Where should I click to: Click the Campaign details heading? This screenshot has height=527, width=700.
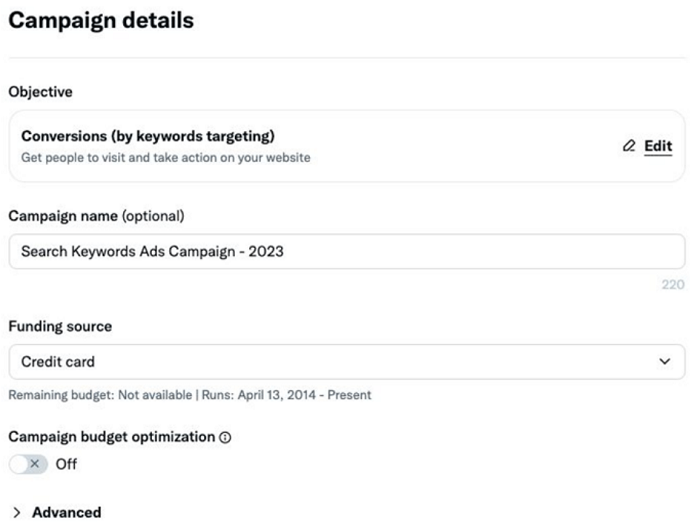(x=101, y=21)
